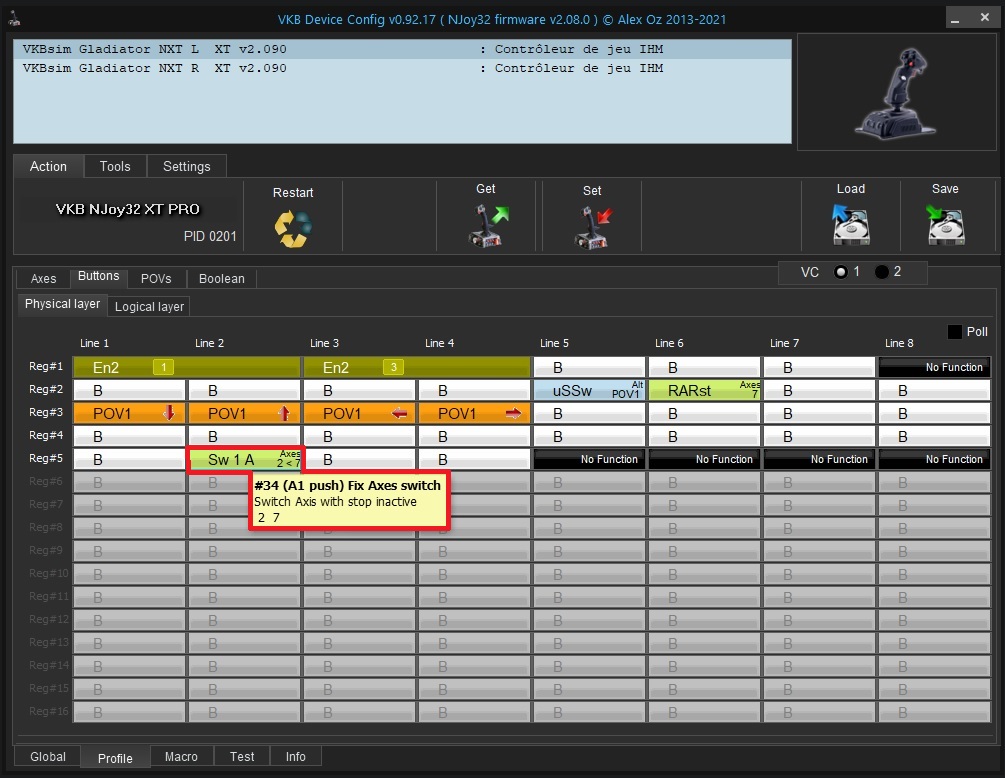Click the VKB NJoy32 XT PRO label
This screenshot has width=1005, height=778.
[128, 209]
